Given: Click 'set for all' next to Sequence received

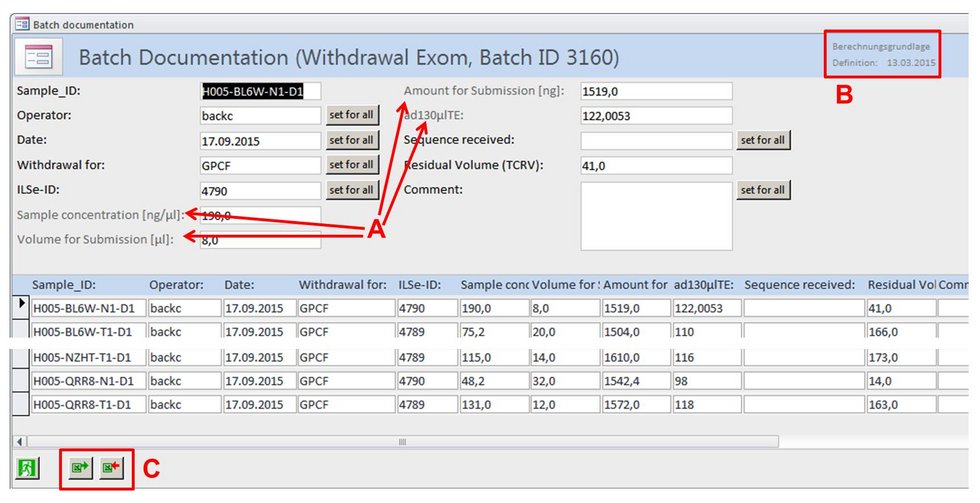Looking at the screenshot, I should (763, 140).
